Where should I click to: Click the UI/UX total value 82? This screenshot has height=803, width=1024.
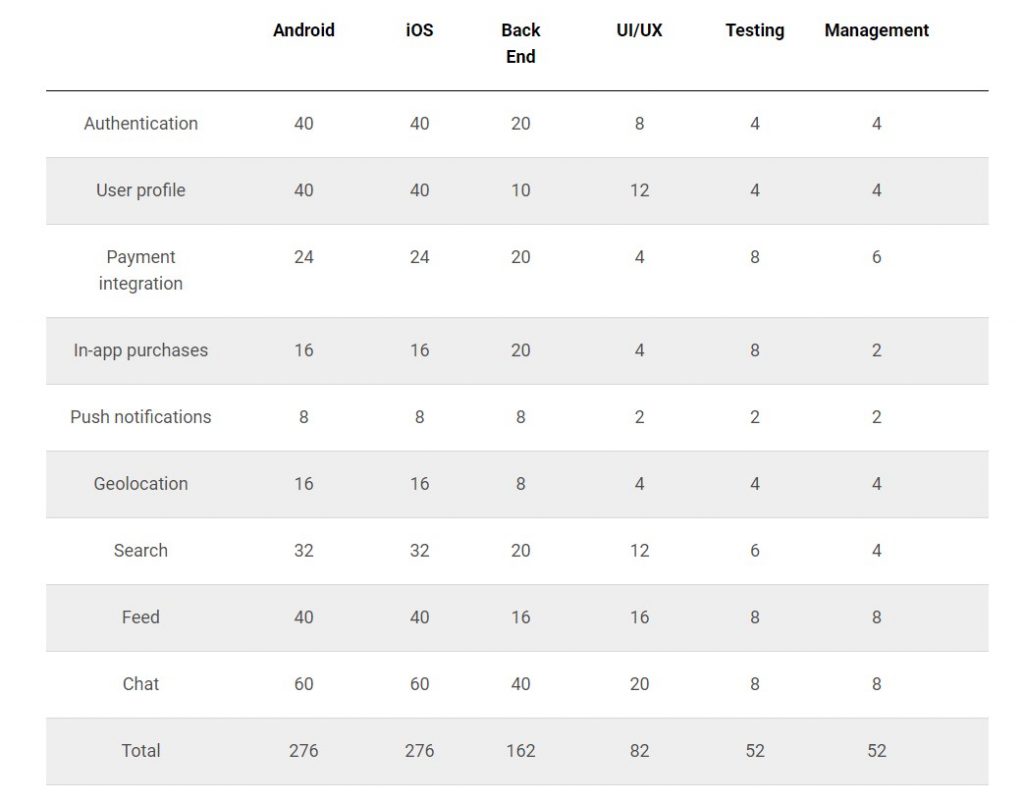point(639,751)
